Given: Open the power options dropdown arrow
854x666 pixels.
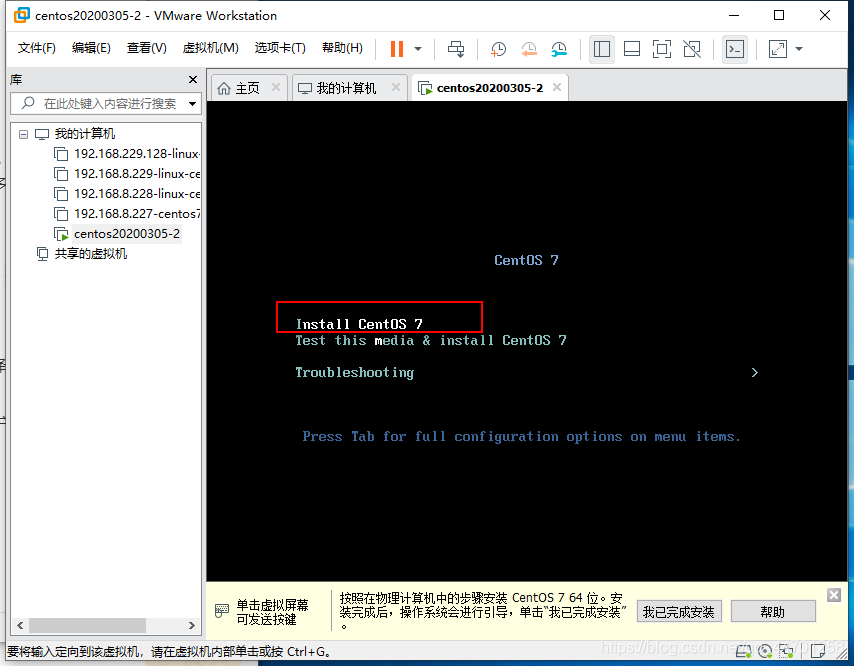Looking at the screenshot, I should click(x=418, y=49).
